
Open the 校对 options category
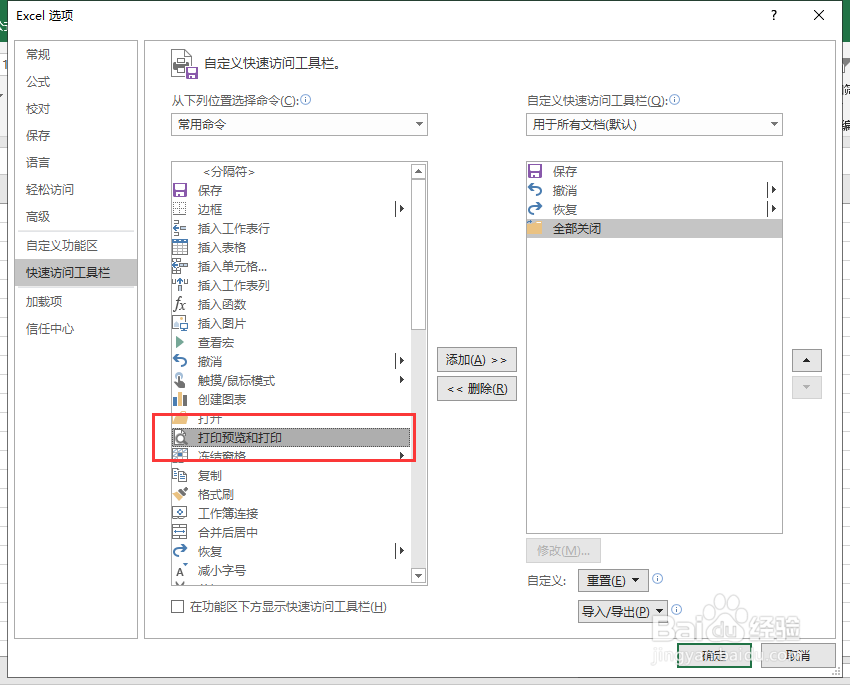click(76, 108)
